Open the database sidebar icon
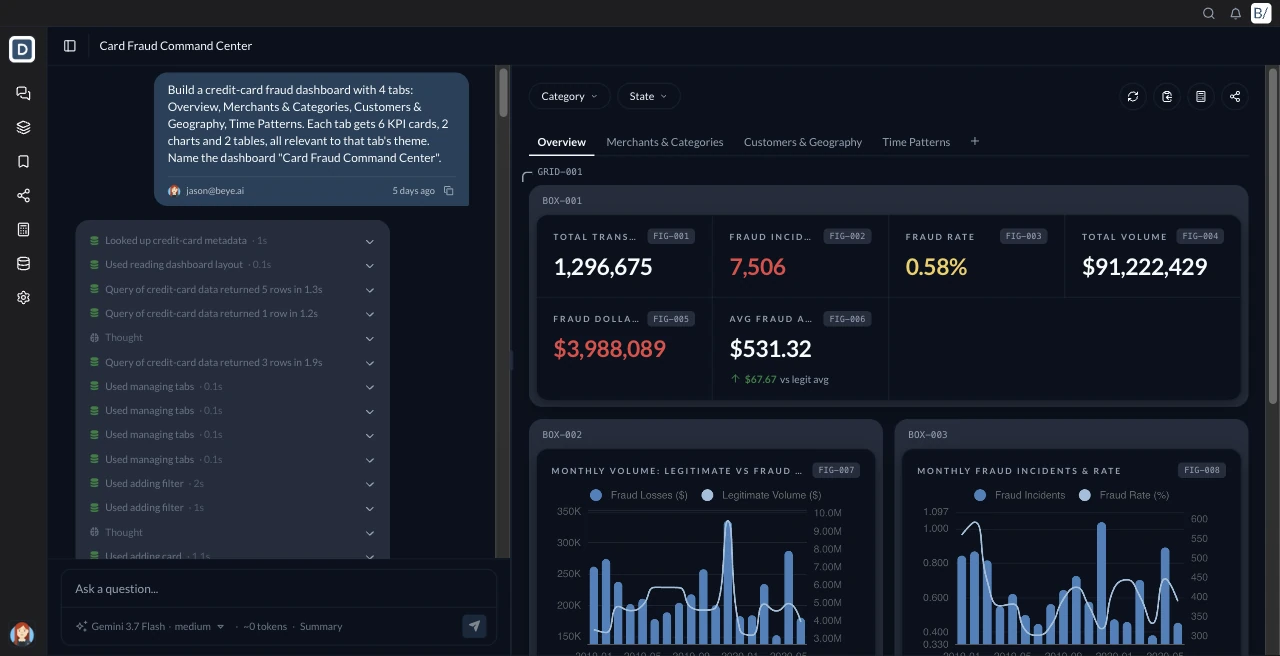This screenshot has width=1280, height=656. click(x=23, y=263)
